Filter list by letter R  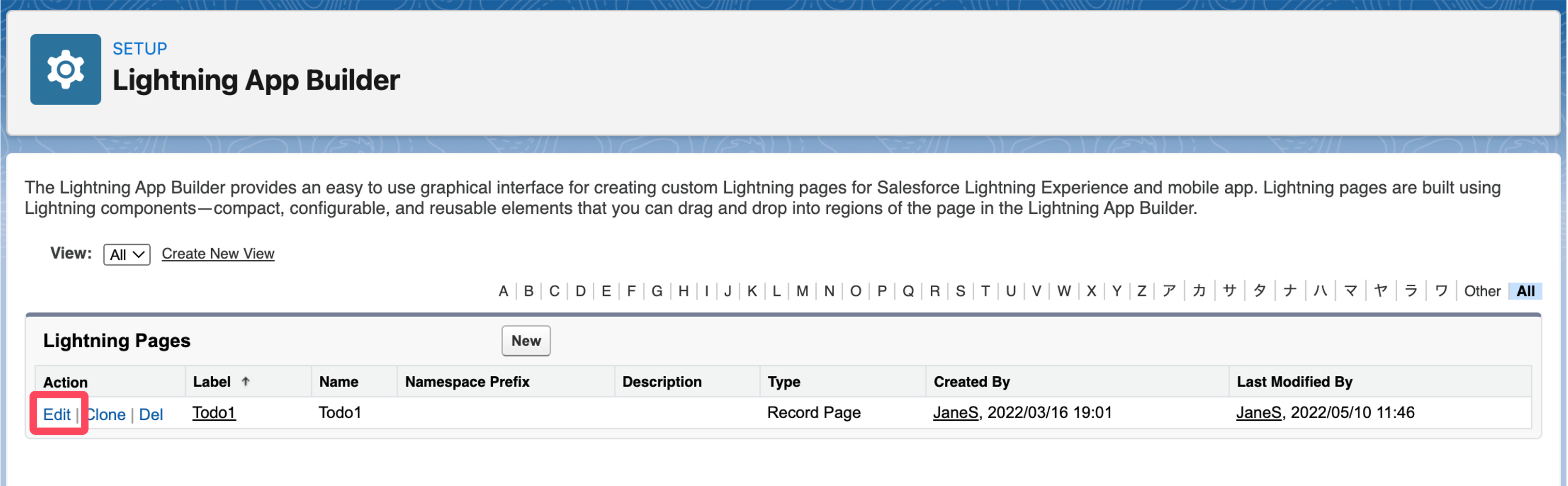coord(934,291)
